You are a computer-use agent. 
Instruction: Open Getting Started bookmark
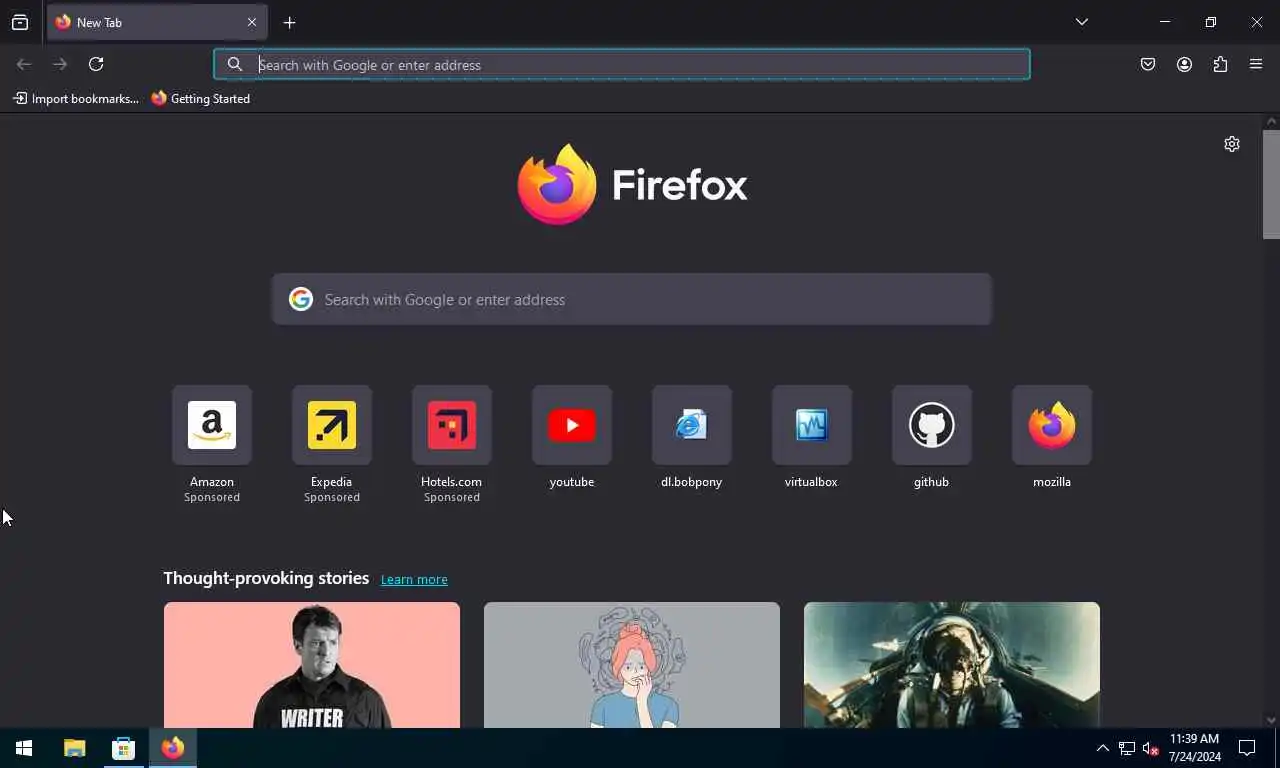[201, 98]
